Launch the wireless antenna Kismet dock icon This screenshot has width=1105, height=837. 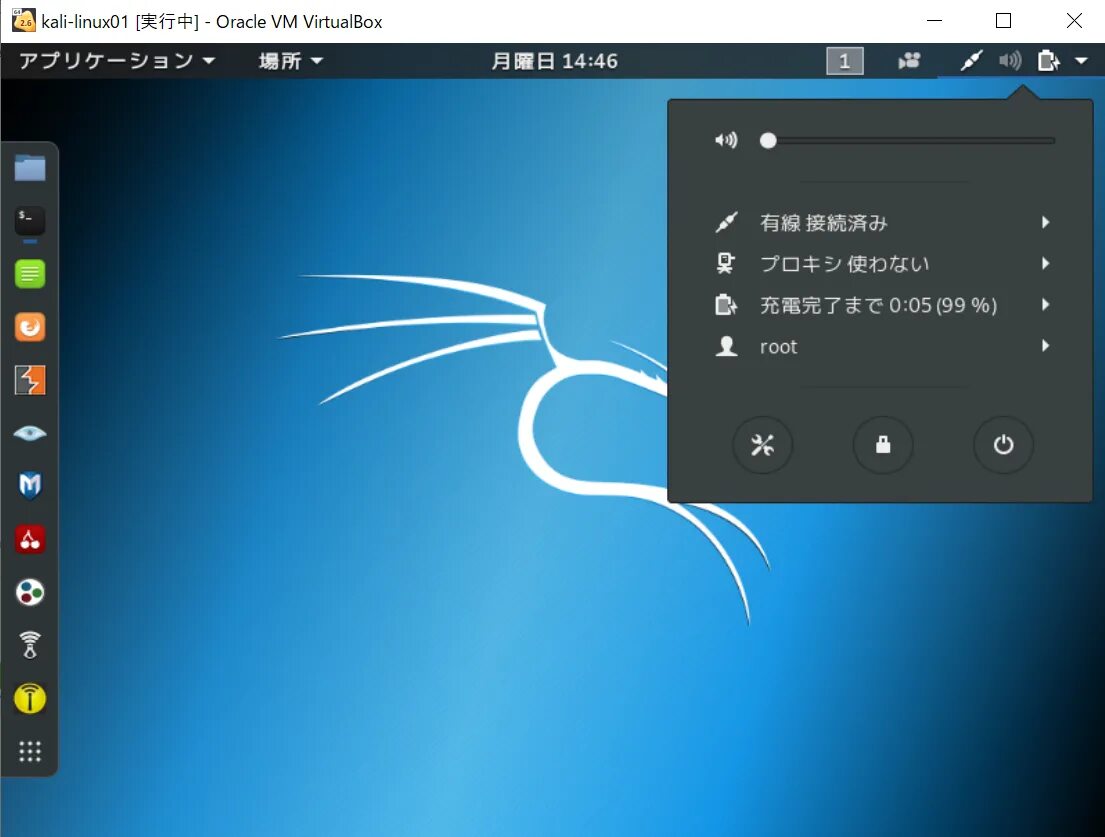tap(30, 645)
